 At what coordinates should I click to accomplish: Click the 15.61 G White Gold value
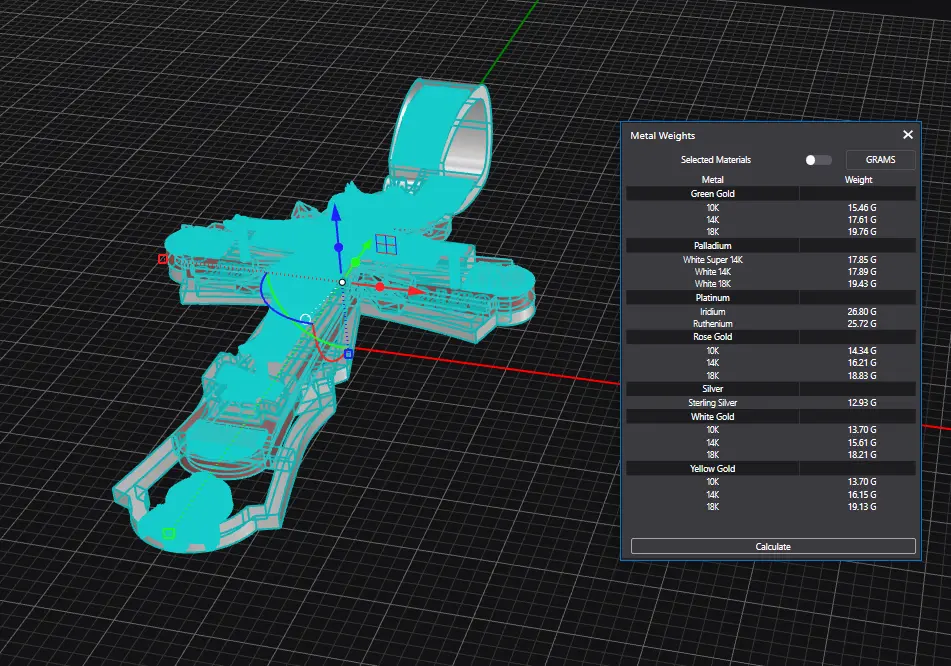click(862, 443)
